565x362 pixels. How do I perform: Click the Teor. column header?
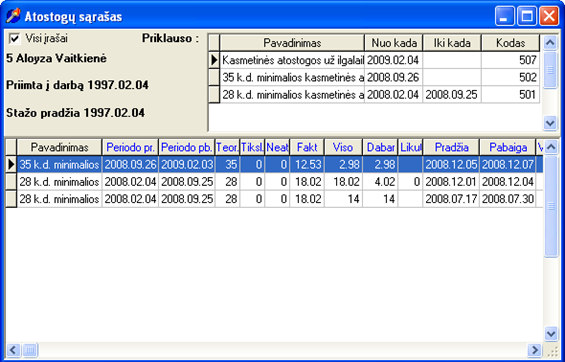point(227,147)
